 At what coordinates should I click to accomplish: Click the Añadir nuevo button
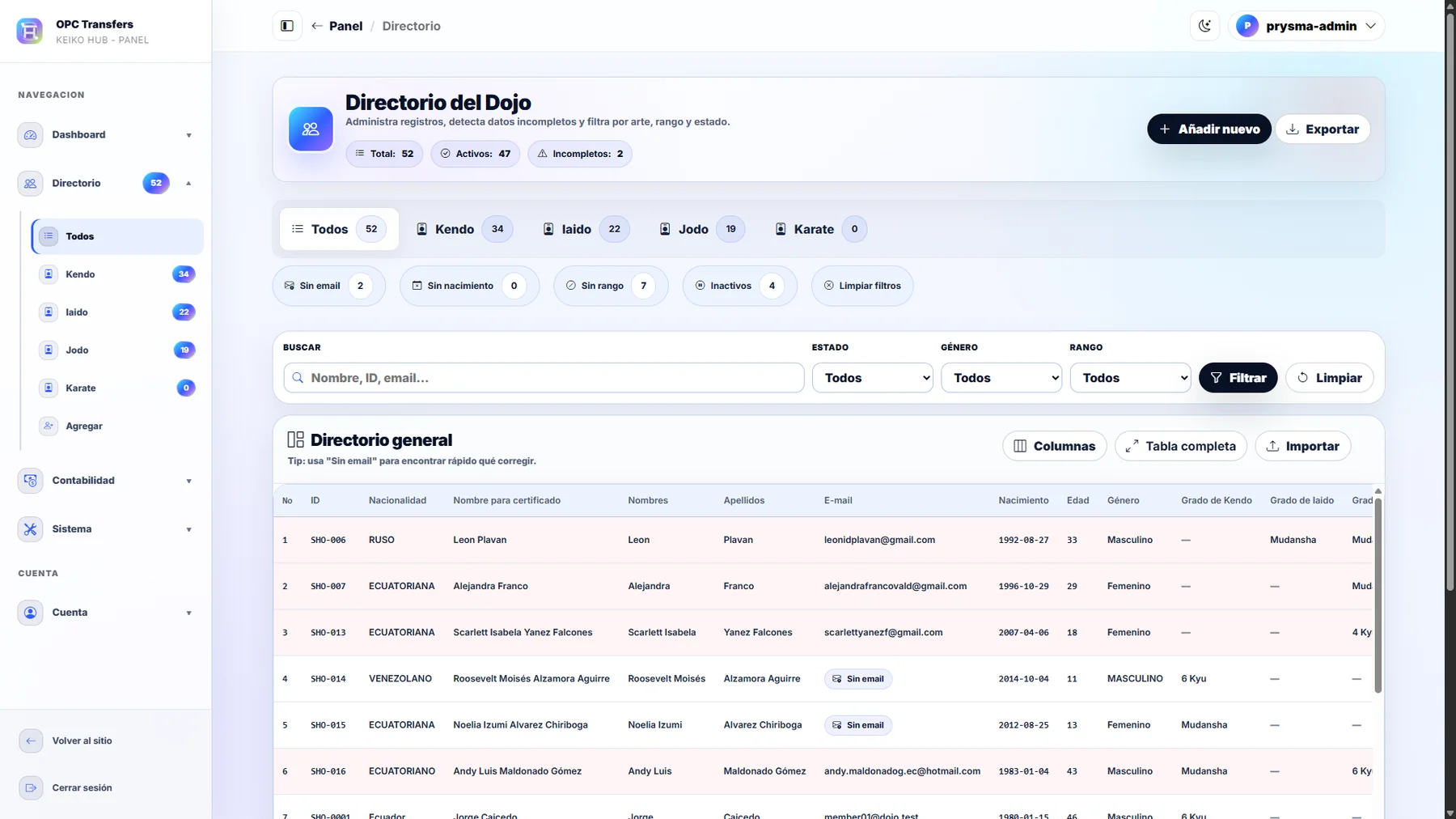1208,129
